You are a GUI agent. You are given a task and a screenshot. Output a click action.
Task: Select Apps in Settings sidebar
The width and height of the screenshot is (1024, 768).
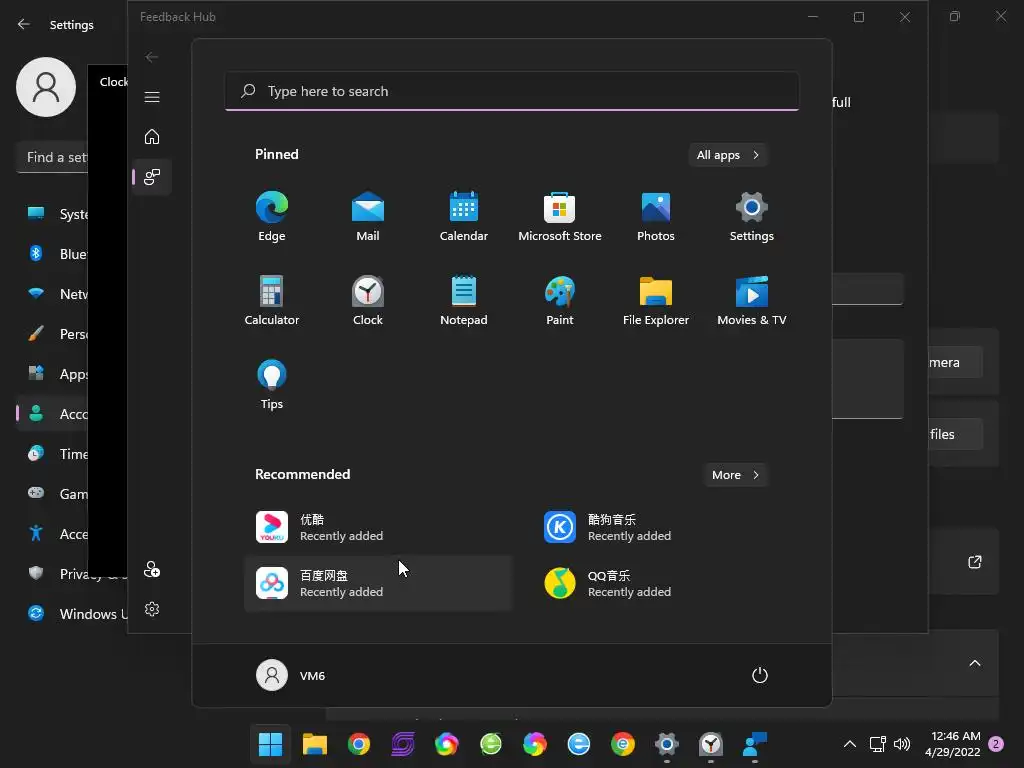click(x=52, y=374)
